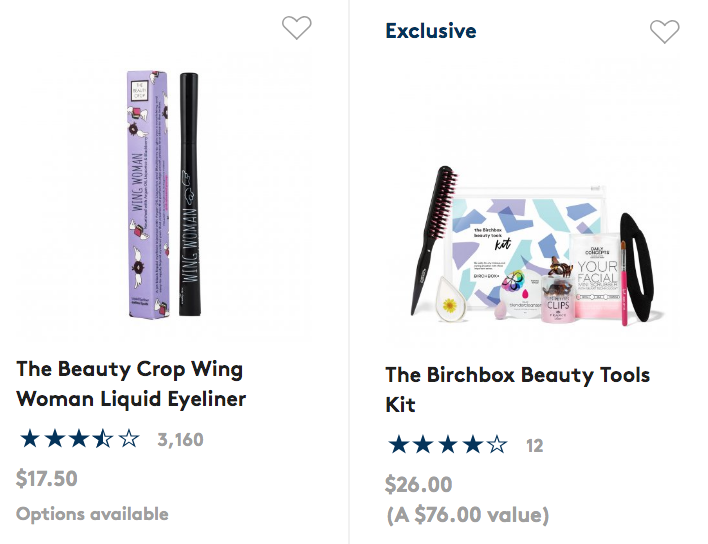Favorite the Wing Woman Liquid Eyeliner with heart
The height and width of the screenshot is (544, 708).
click(296, 28)
